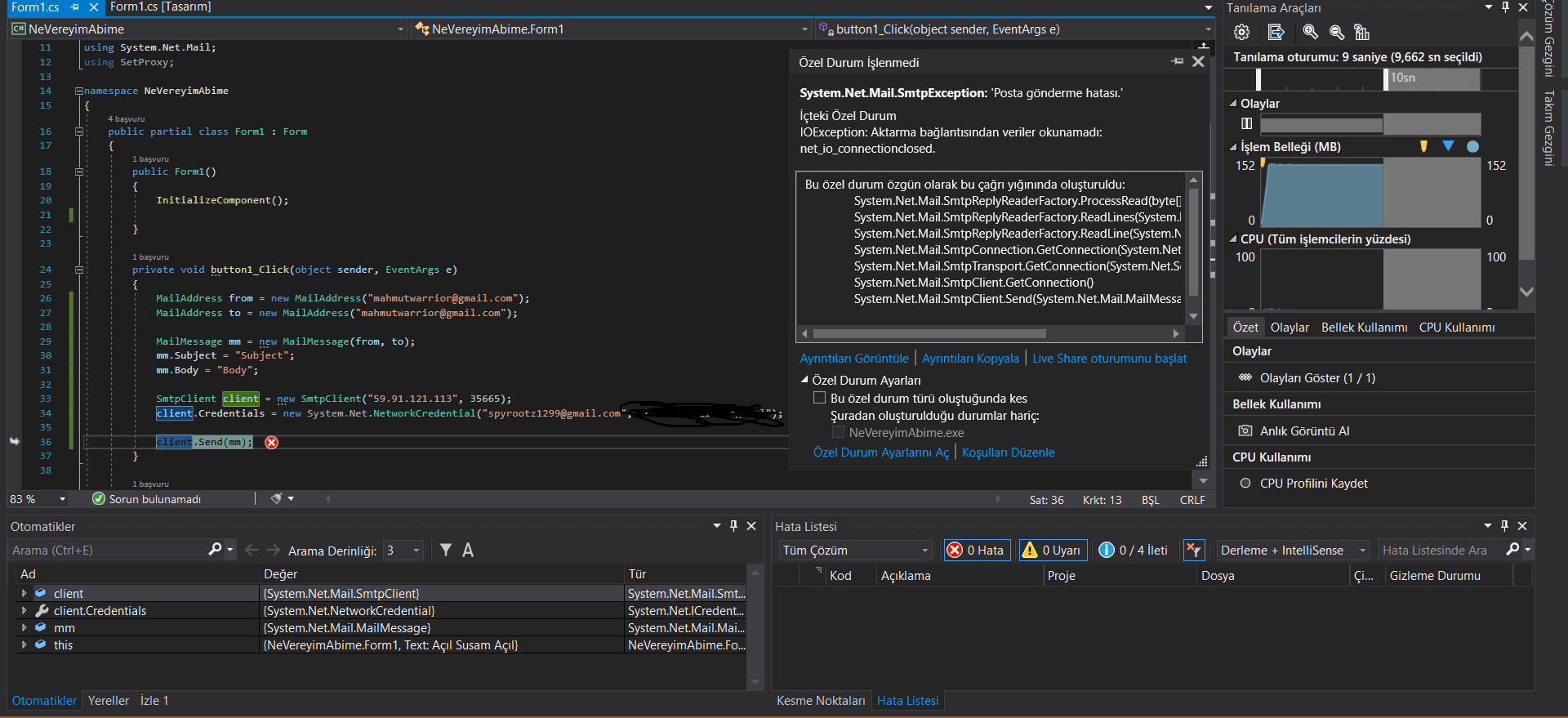Zoom out on the diagnostic timeline
1568x718 pixels.
[x=1337, y=32]
